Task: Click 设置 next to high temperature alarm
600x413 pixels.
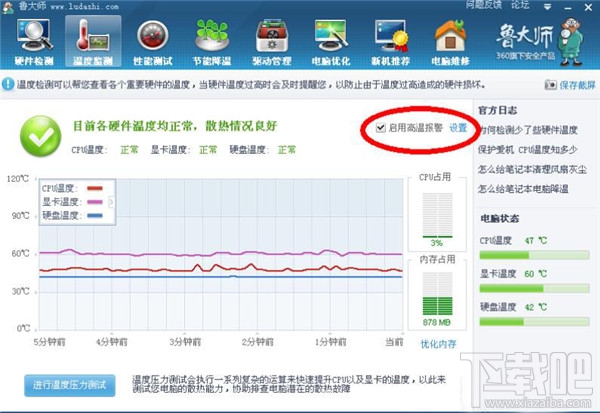Action: tap(458, 128)
